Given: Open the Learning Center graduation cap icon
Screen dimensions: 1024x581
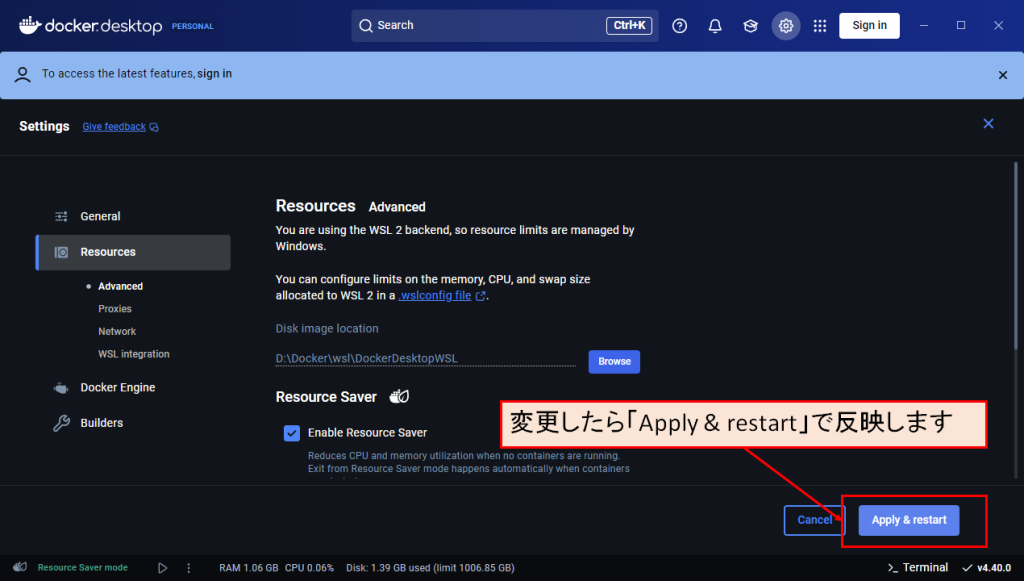Looking at the screenshot, I should point(750,25).
